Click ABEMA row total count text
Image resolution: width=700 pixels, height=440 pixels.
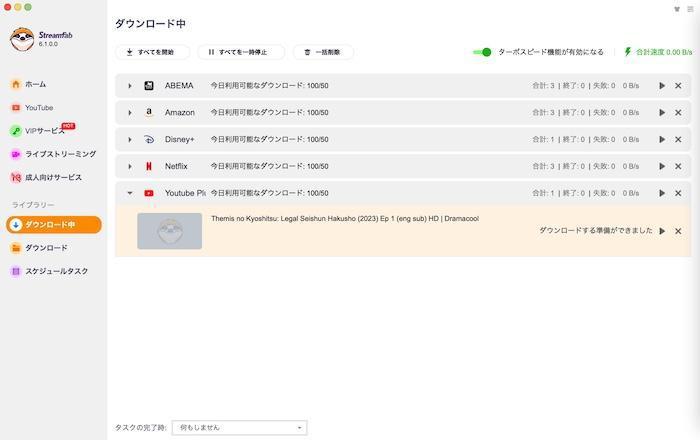(543, 86)
